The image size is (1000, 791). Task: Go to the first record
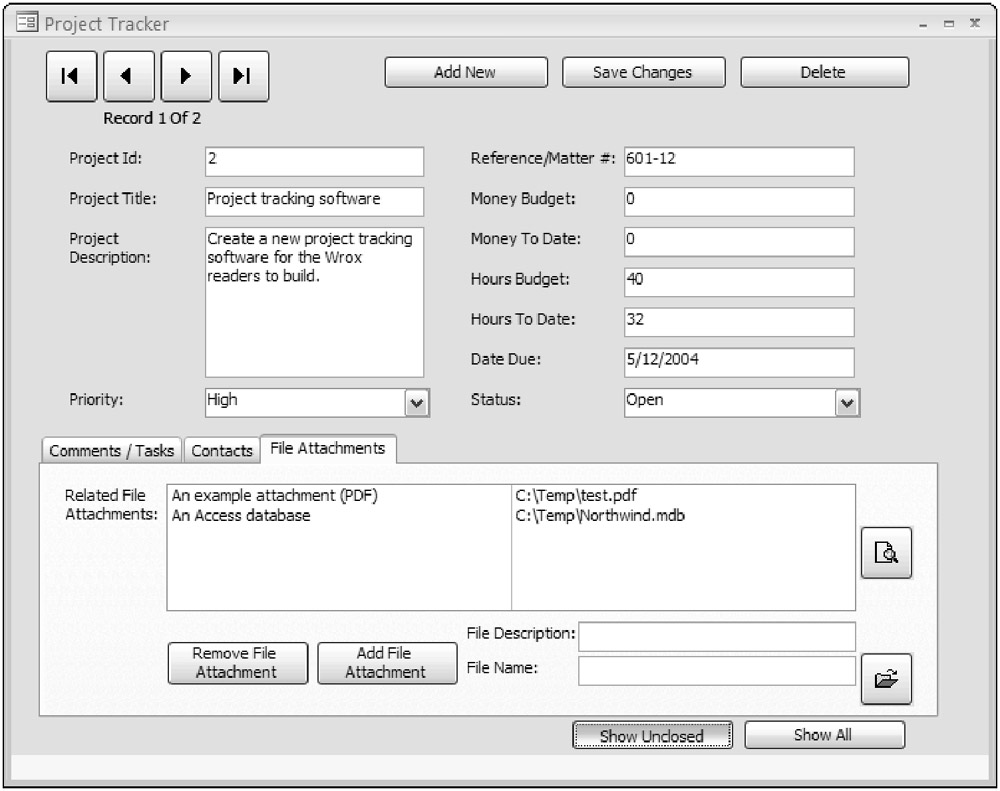70,77
